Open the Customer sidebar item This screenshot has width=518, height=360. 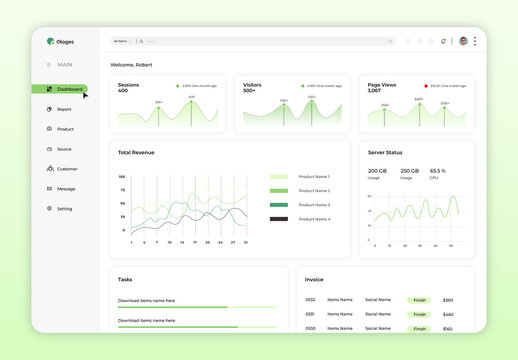(62, 169)
